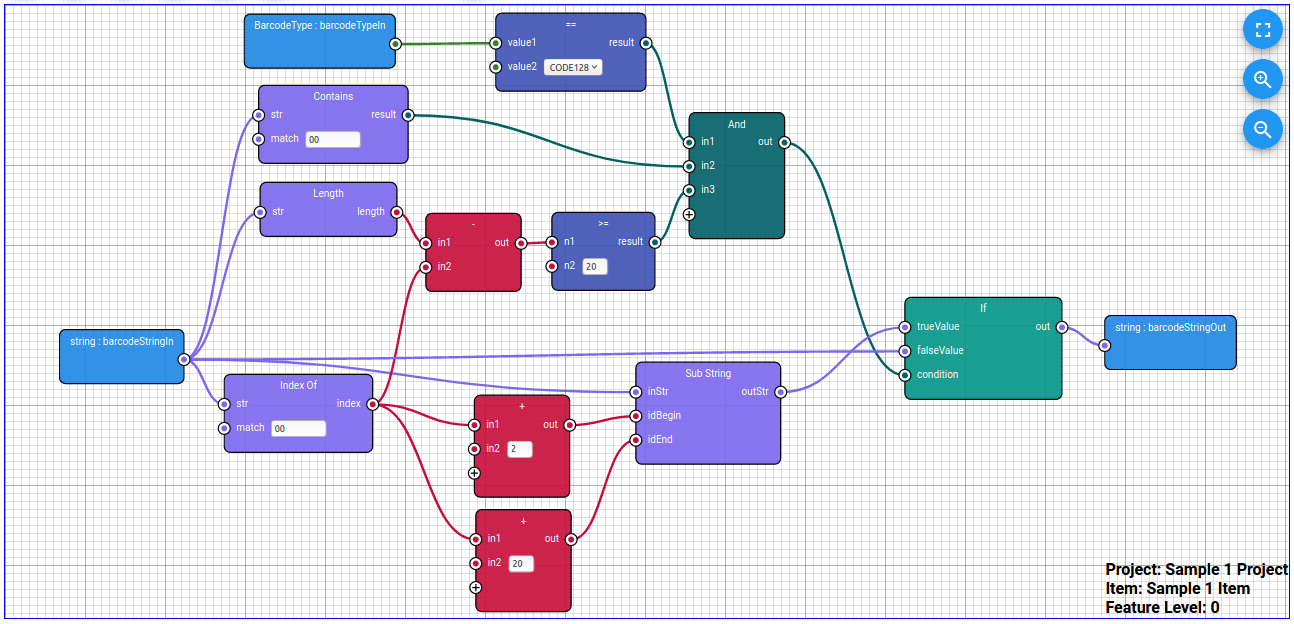The height and width of the screenshot is (624, 1294).
Task: Click the Sub String idEnd input port
Action: point(636,440)
